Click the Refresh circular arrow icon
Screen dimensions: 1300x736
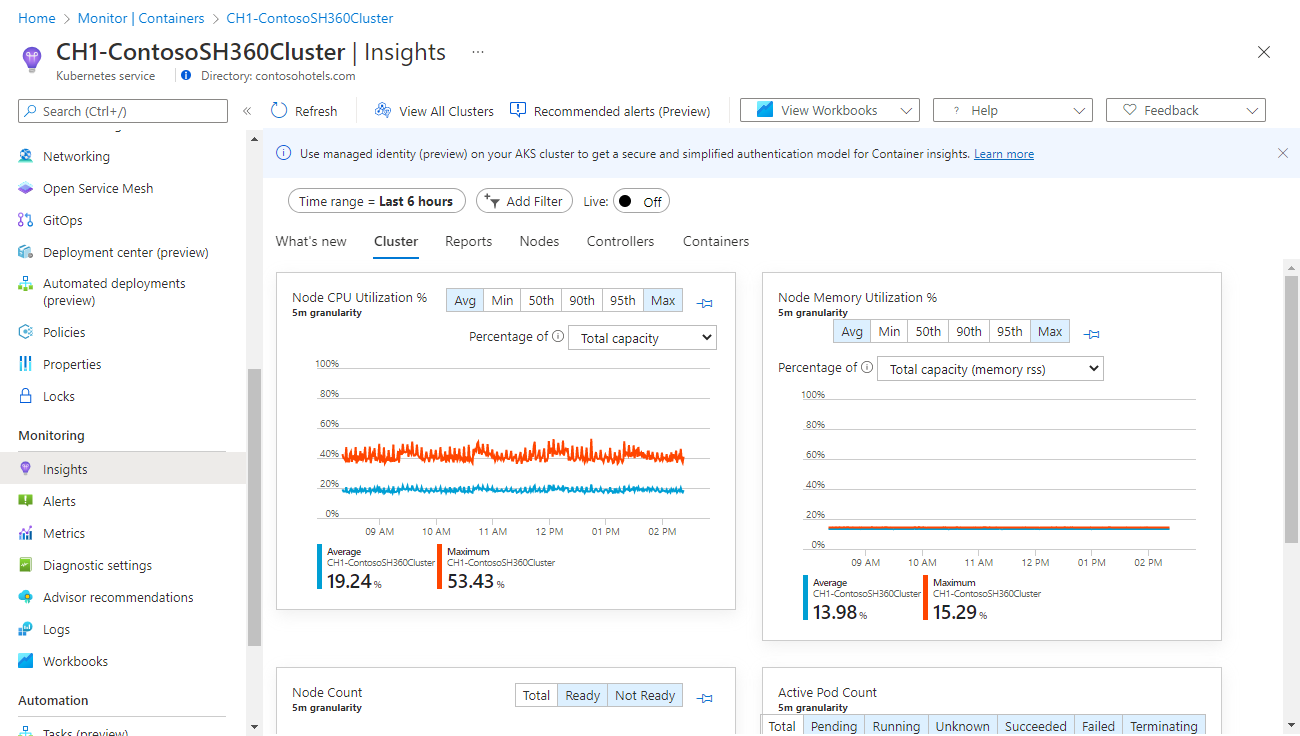click(x=279, y=111)
